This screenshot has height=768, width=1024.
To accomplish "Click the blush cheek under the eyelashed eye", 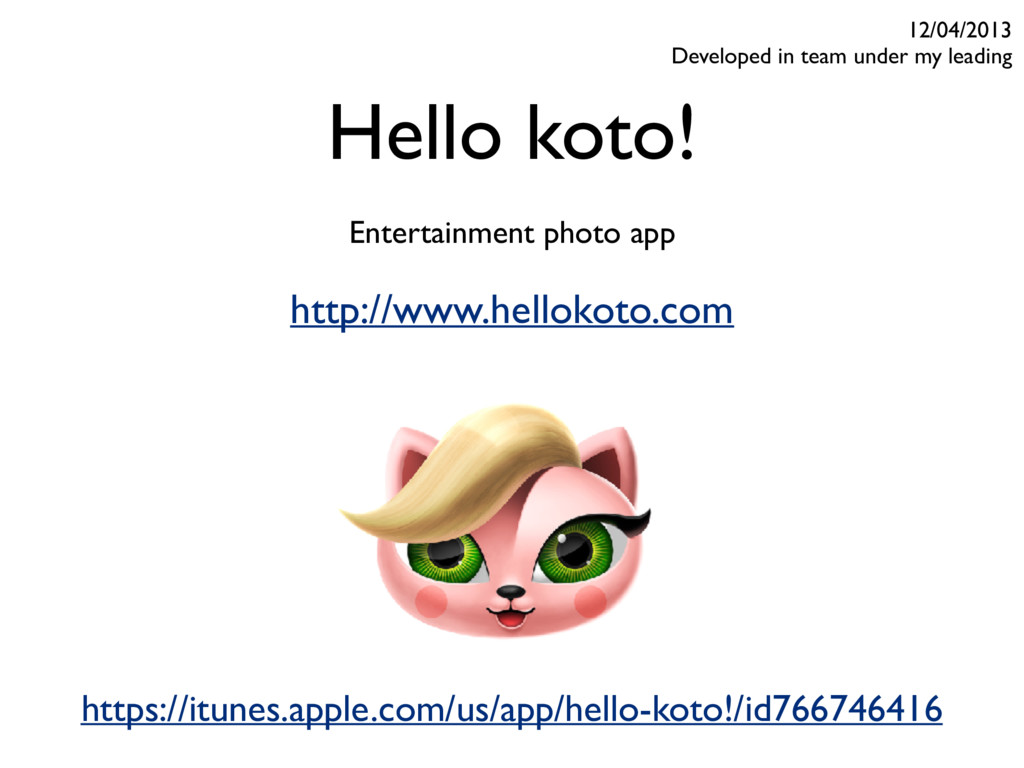I will pyautogui.click(x=590, y=602).
